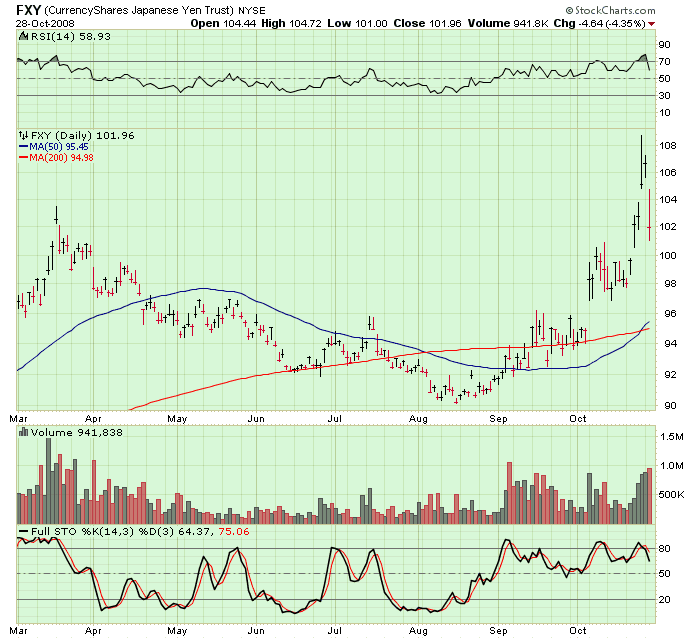Click the Jul label under stochastic panel
The image size is (700, 639).
click(x=334, y=631)
